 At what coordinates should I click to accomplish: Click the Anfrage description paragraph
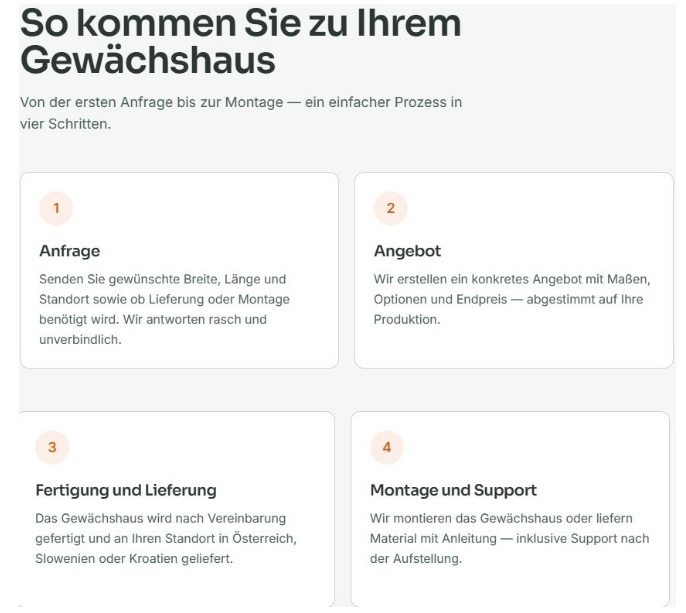pyautogui.click(x=164, y=309)
